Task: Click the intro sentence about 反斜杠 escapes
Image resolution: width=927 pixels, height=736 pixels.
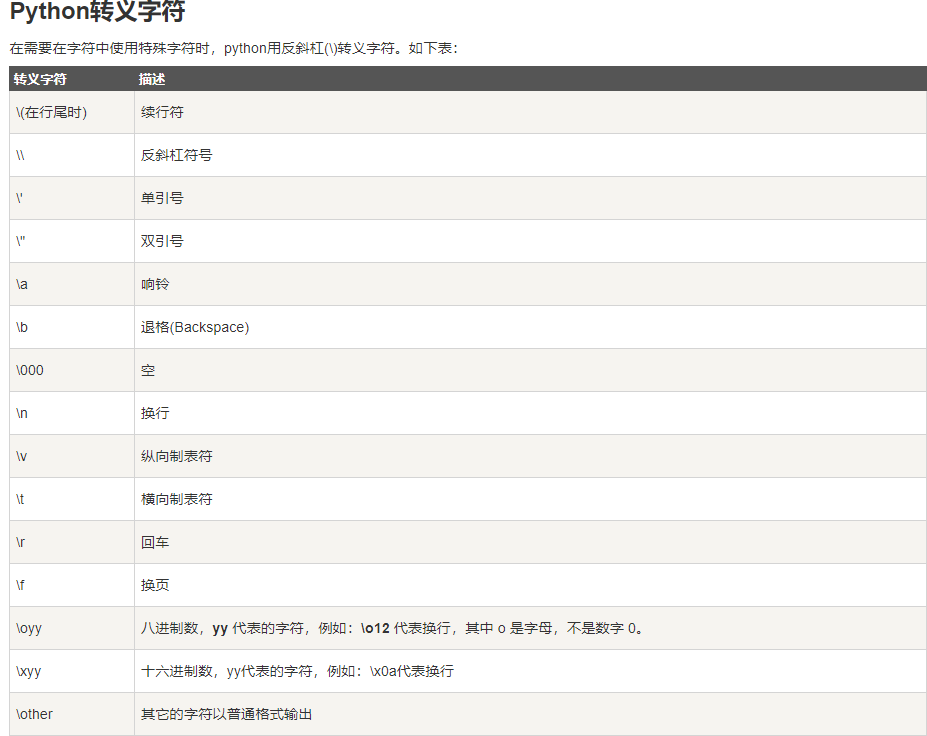Action: coord(234,48)
